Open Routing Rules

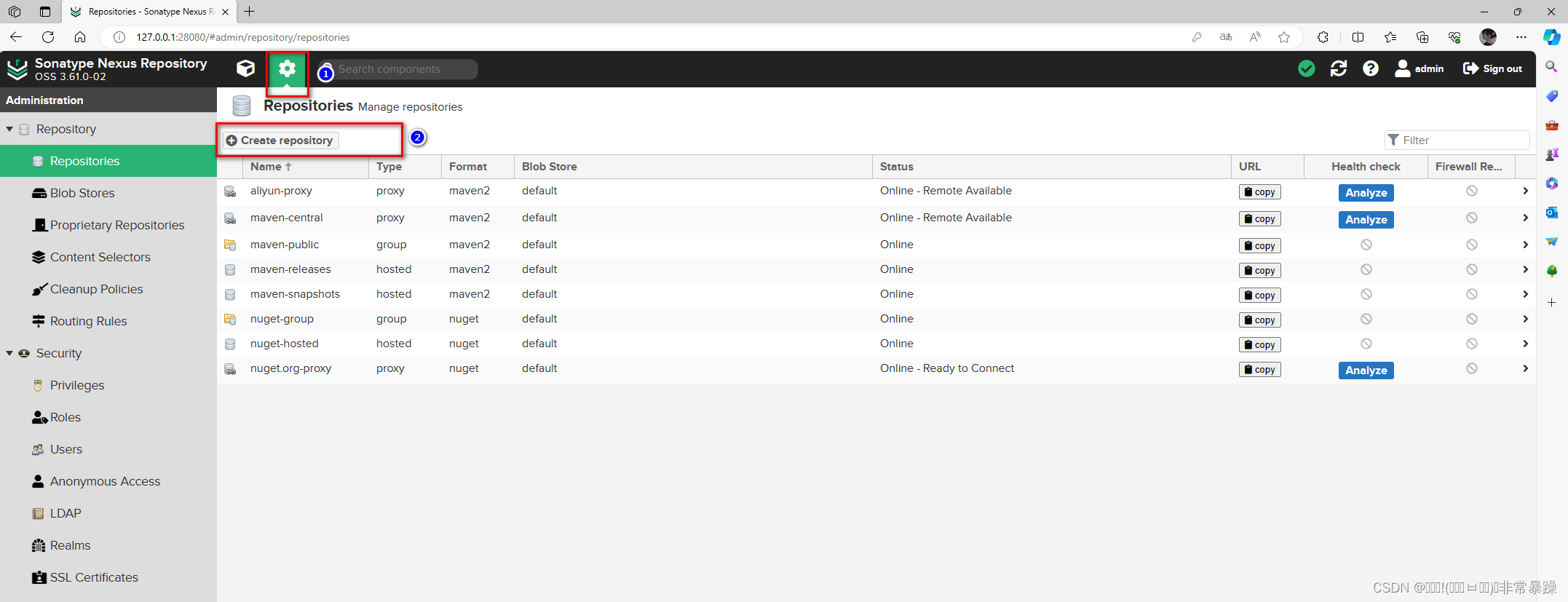click(108, 321)
